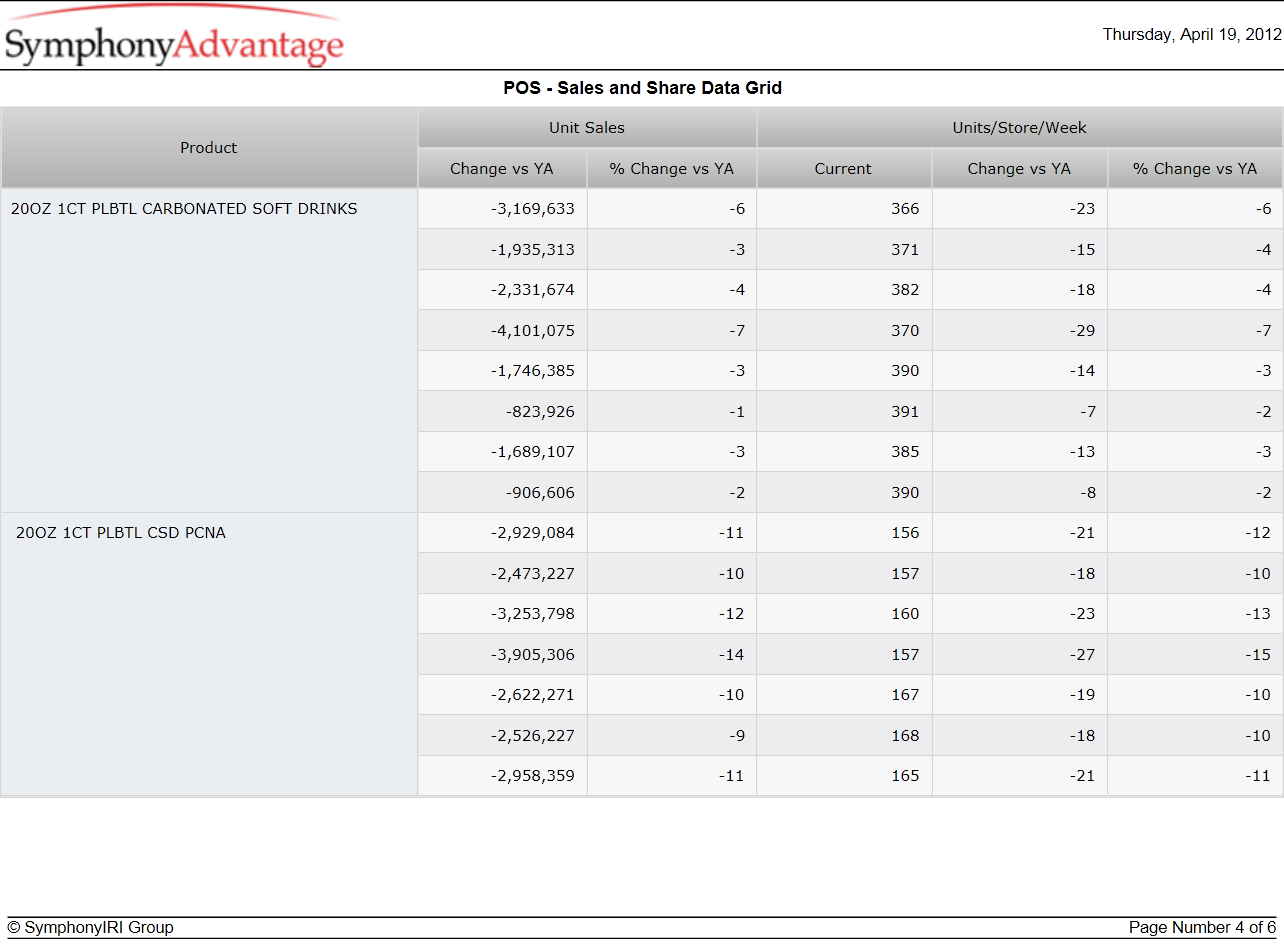
Task: Click the -823,926 unit sales cell
Action: (x=502, y=412)
